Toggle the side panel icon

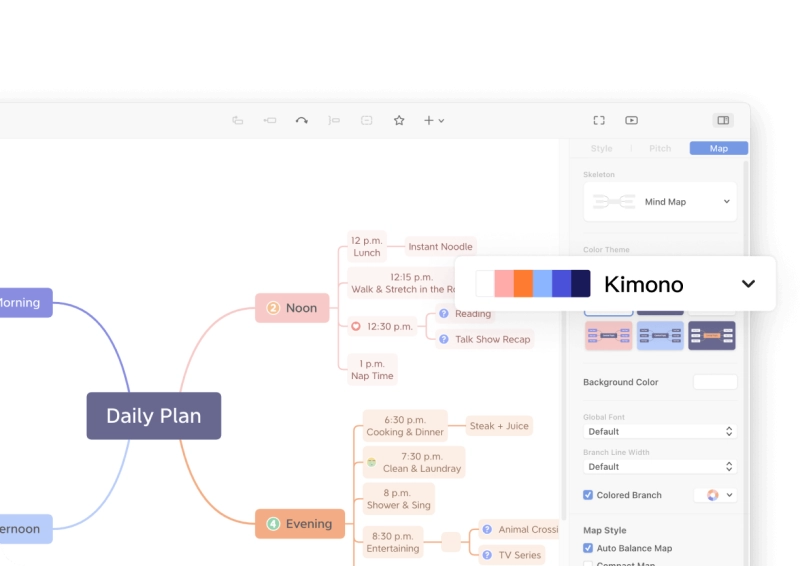[x=723, y=120]
